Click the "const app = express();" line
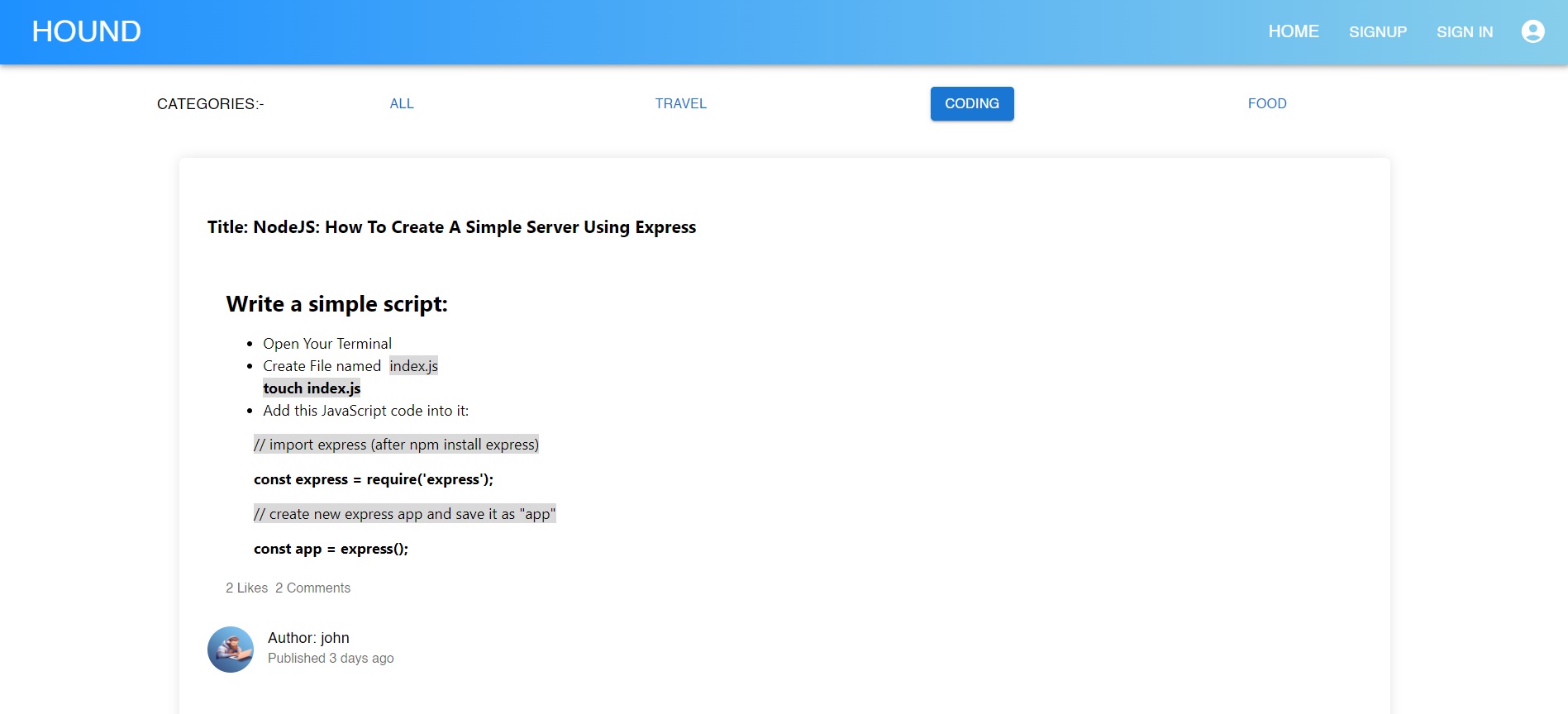 pyautogui.click(x=331, y=549)
